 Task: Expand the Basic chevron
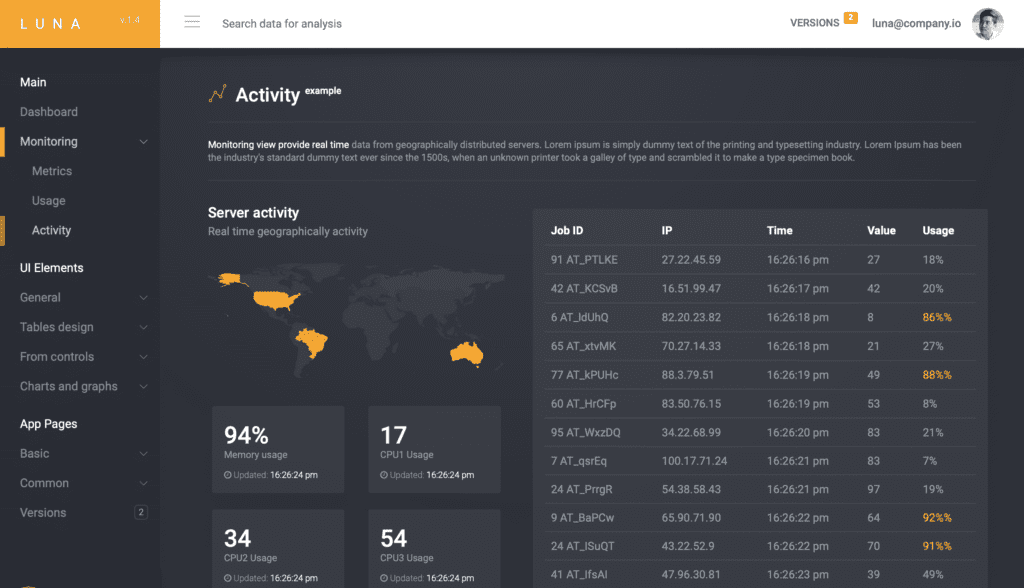point(143,454)
